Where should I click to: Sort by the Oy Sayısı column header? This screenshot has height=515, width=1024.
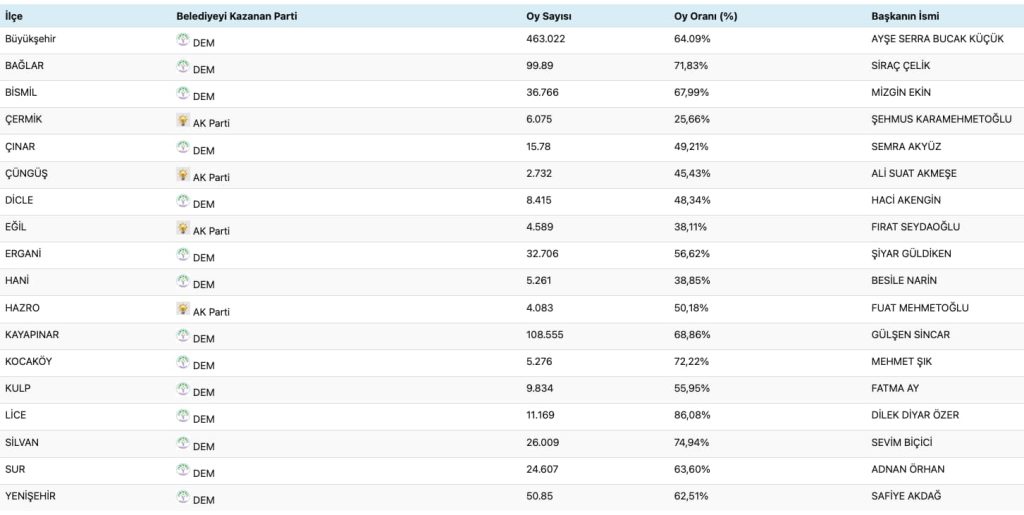pyautogui.click(x=549, y=16)
